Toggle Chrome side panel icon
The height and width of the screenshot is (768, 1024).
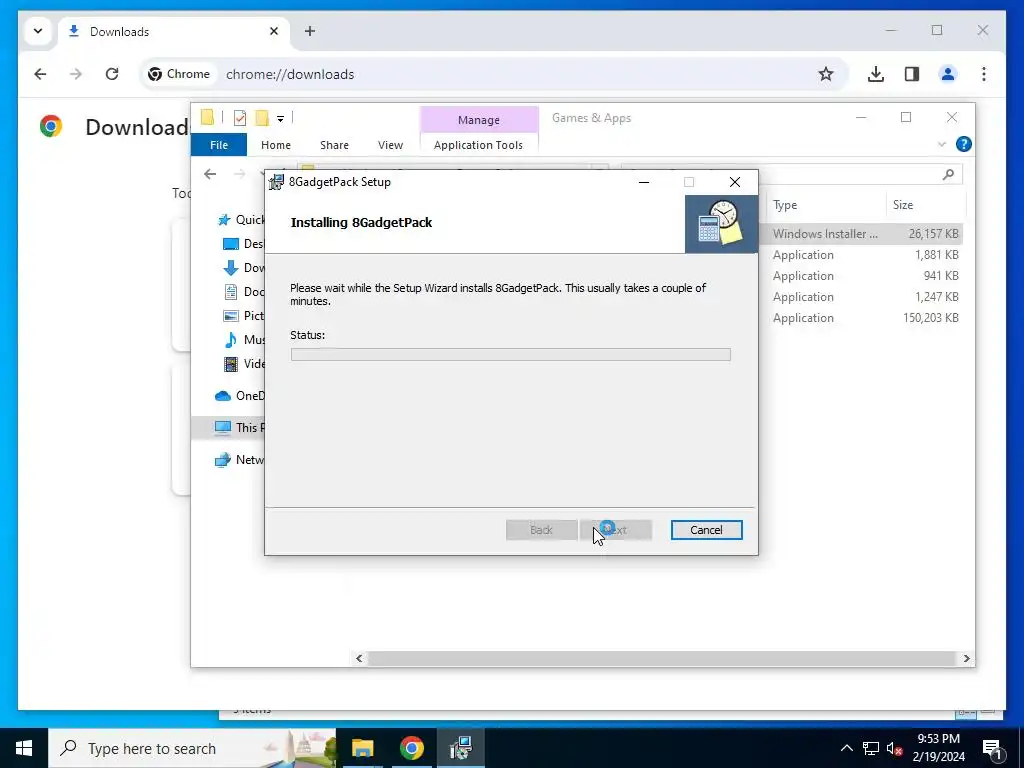coord(912,74)
